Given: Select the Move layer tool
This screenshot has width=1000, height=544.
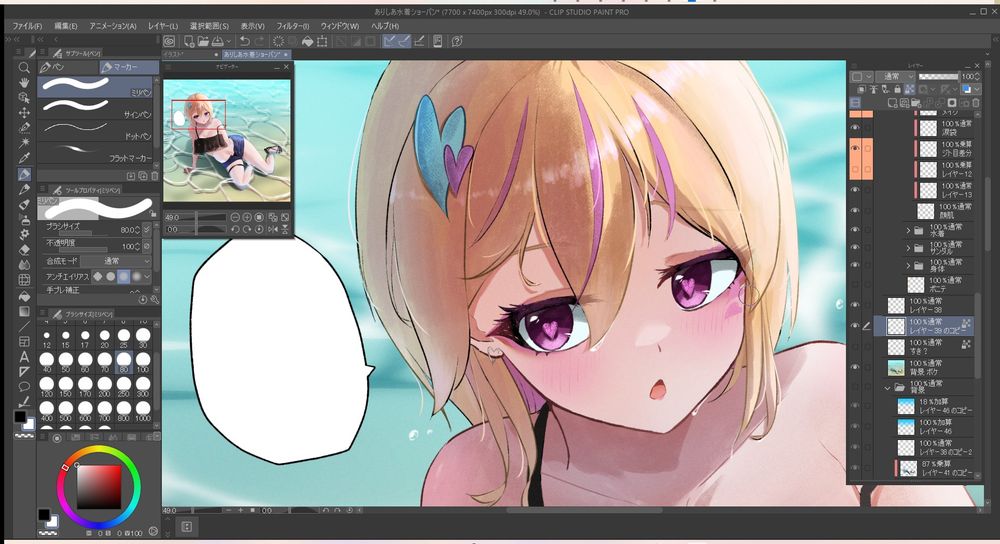Looking at the screenshot, I should click(x=24, y=113).
